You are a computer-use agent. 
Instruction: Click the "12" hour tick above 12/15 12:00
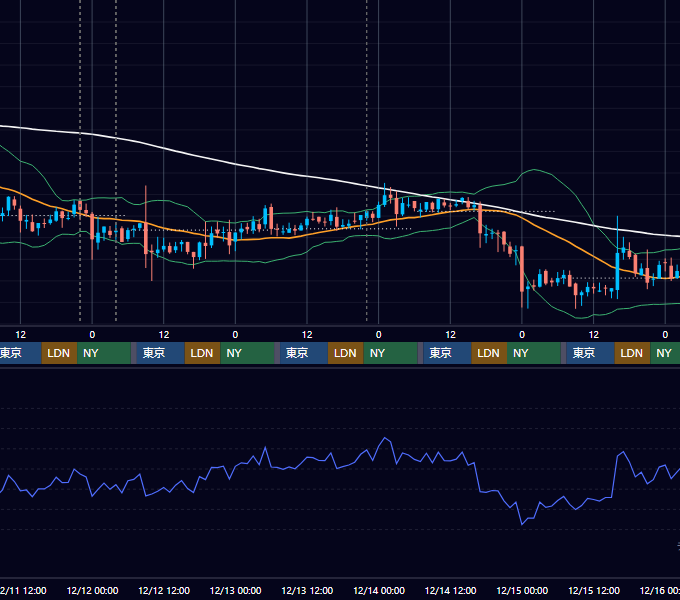pos(594,335)
